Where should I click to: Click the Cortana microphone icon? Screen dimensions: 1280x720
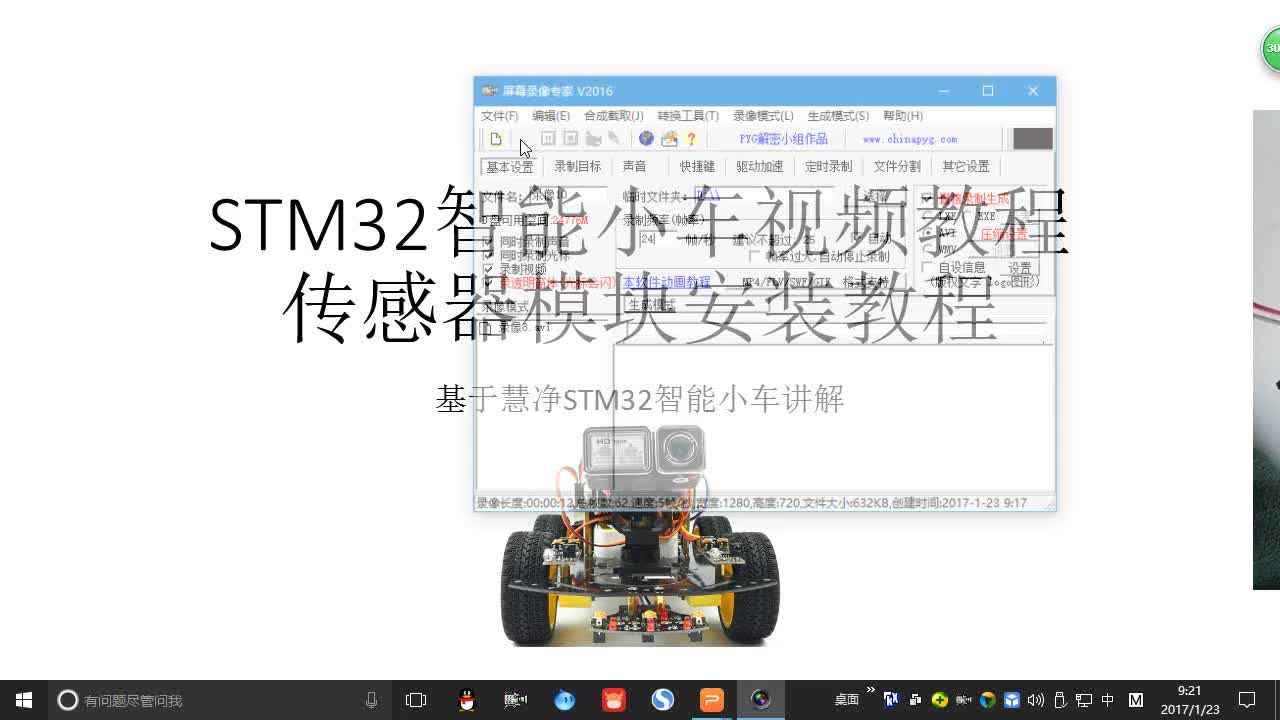(x=371, y=700)
